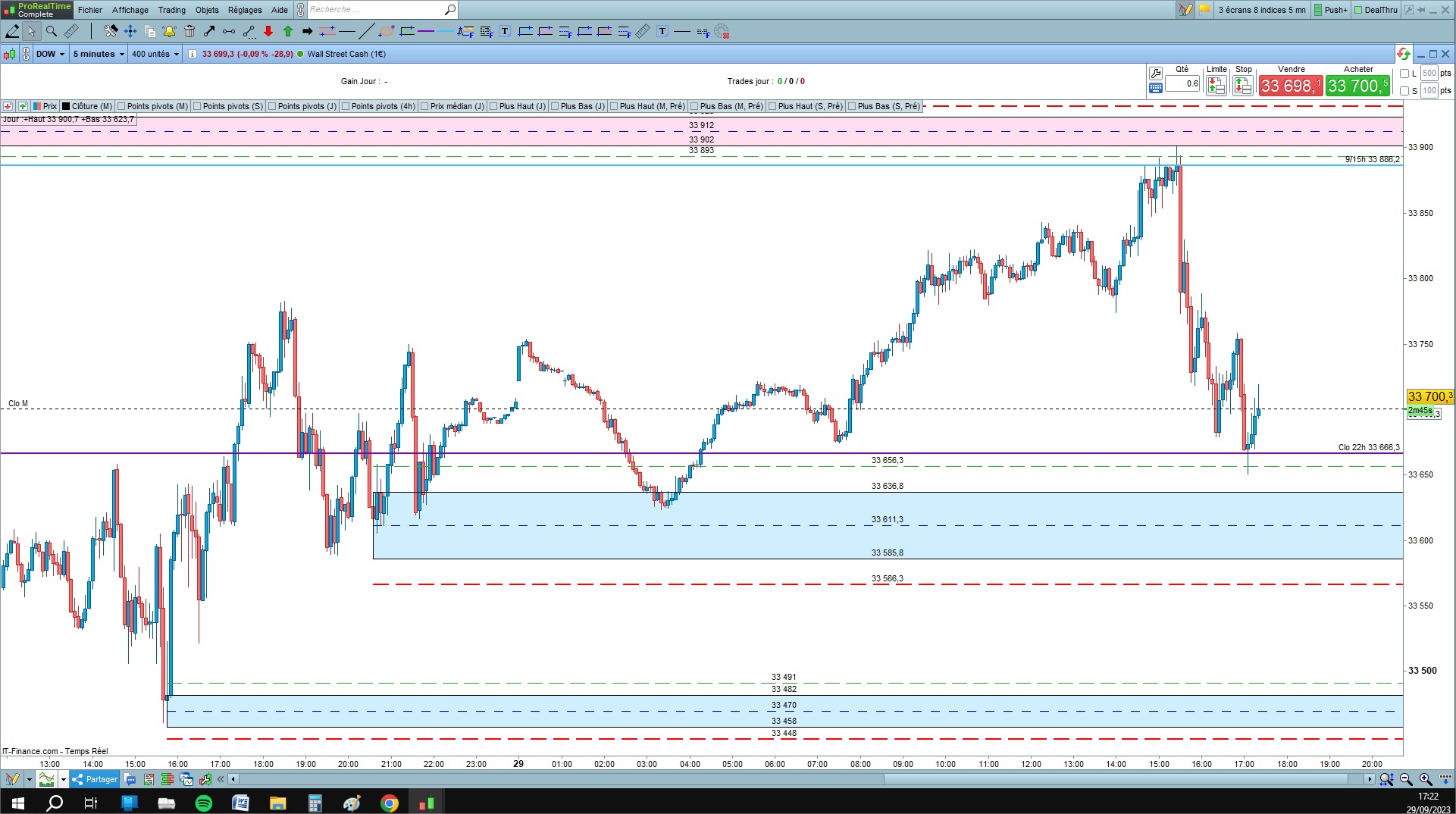Select the black diagonal arrow tool

pyautogui.click(x=209, y=31)
